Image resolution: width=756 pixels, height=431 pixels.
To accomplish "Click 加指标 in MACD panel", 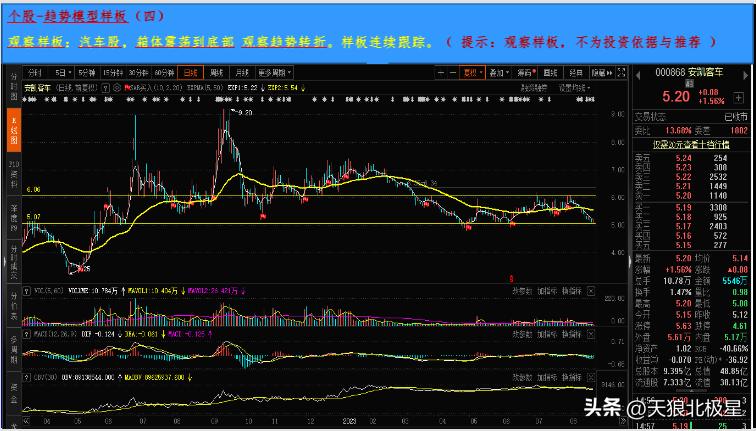I will [x=548, y=334].
